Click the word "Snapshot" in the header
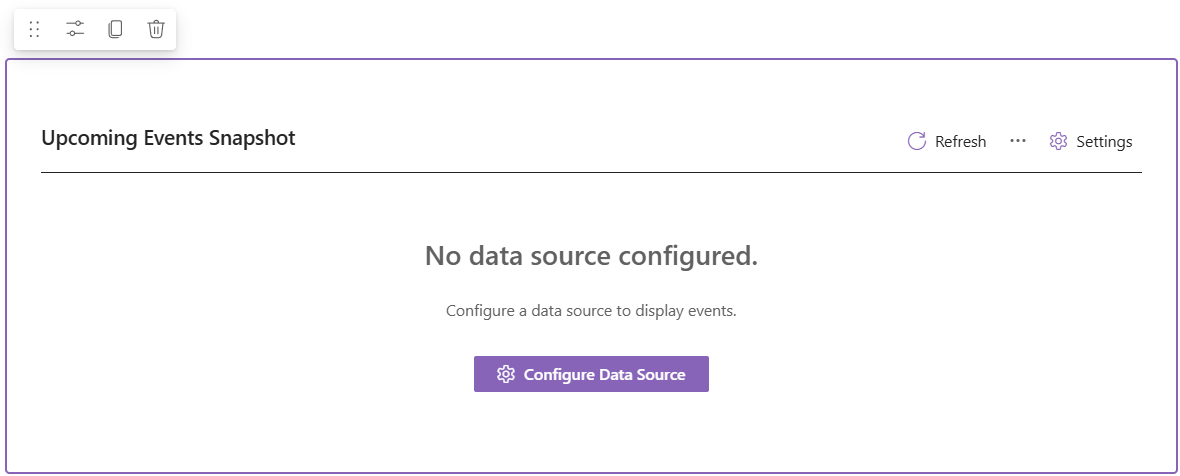 tap(252, 138)
